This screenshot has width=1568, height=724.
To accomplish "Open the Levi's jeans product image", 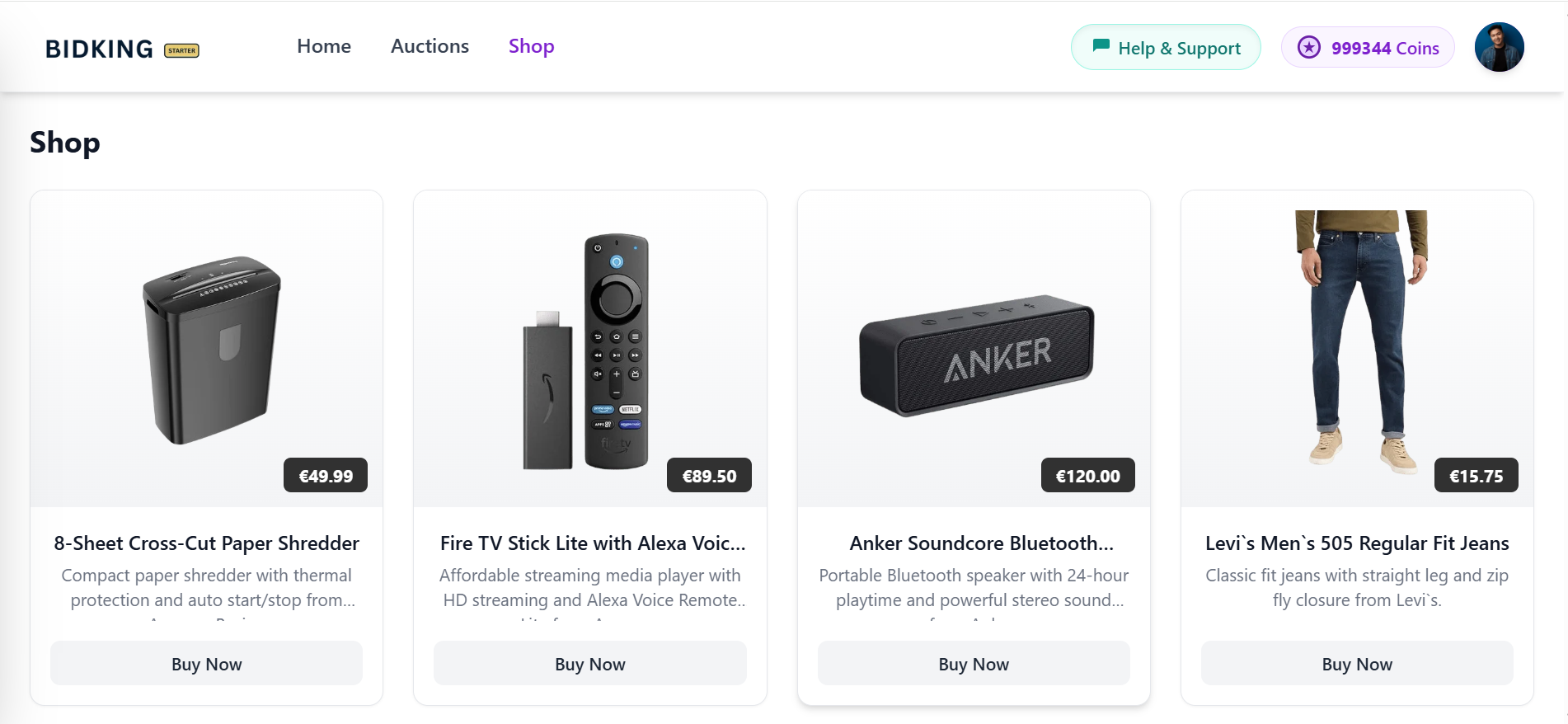I will 1359,338.
